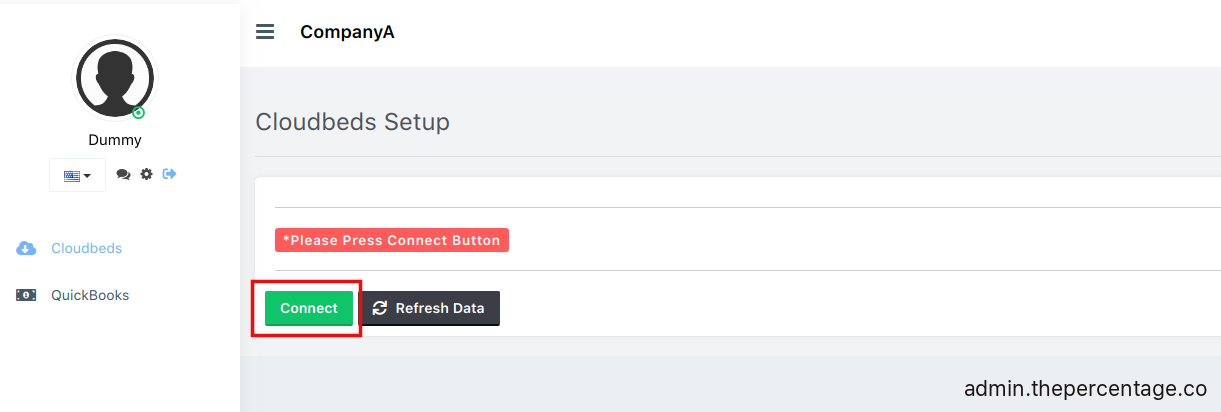Viewport: 1221px width, 412px height.
Task: Click the QuickBooks money bill icon
Action: (x=26, y=295)
